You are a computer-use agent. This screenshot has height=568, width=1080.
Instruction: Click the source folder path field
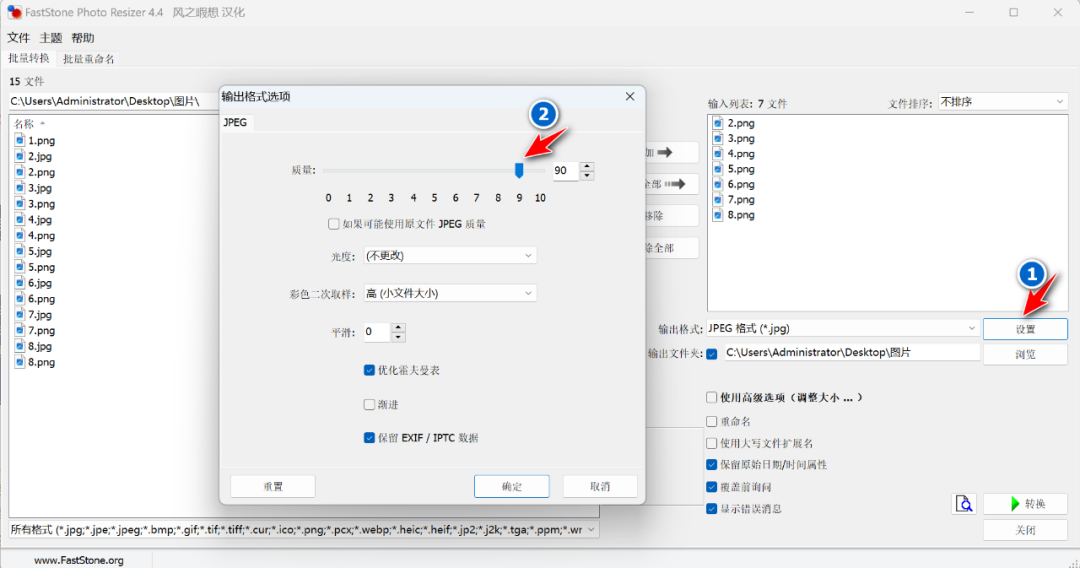(114, 101)
